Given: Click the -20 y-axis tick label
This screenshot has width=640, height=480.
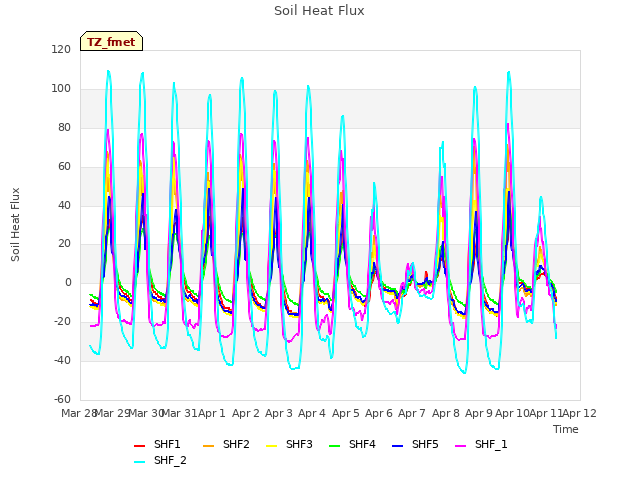Looking at the screenshot, I should click(62, 322).
